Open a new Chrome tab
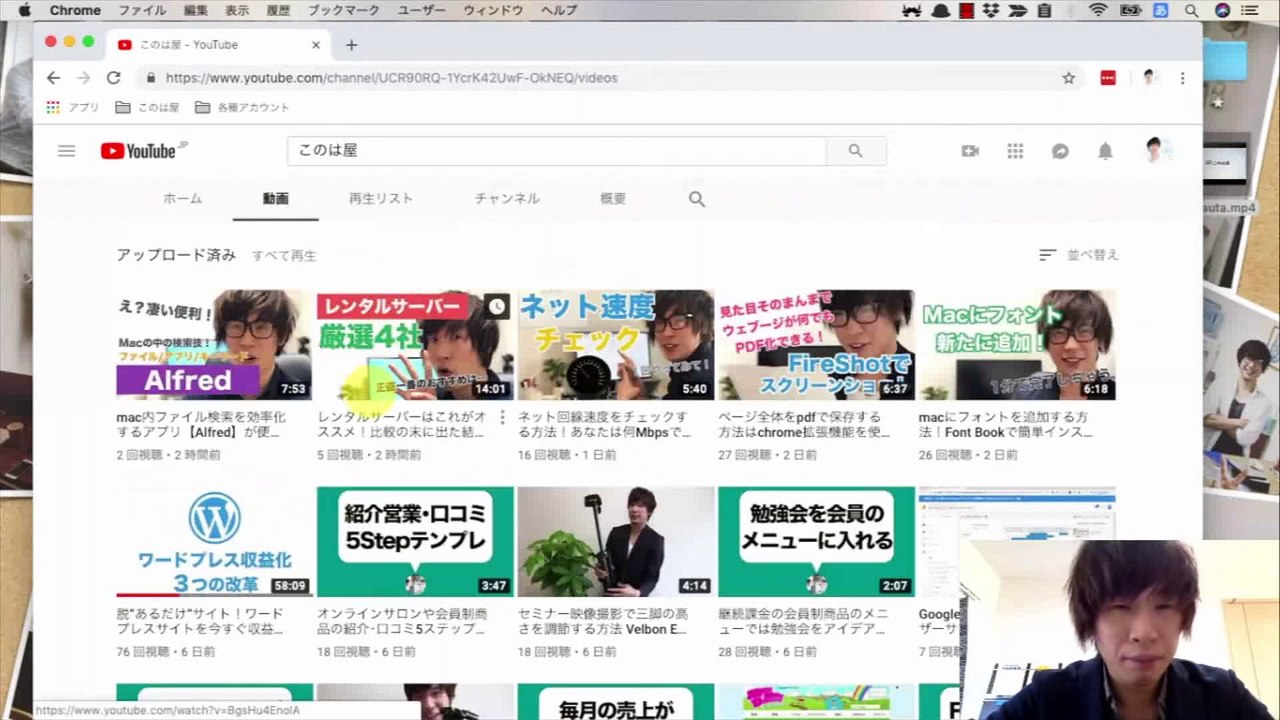 point(351,45)
